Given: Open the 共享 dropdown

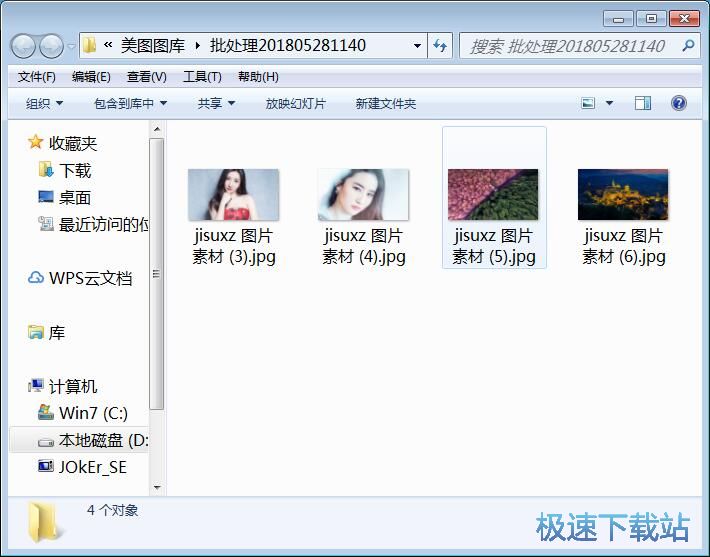Looking at the screenshot, I should point(216,104).
